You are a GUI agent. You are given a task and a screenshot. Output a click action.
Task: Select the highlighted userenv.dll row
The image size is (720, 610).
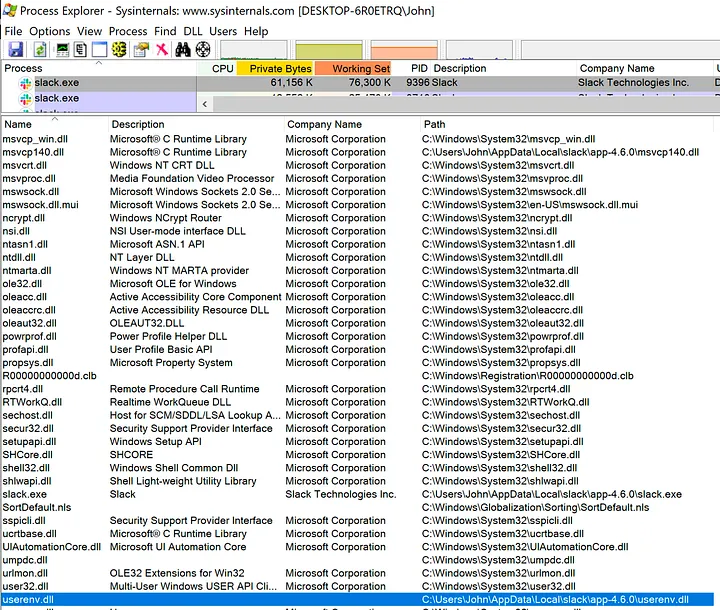(x=28, y=599)
